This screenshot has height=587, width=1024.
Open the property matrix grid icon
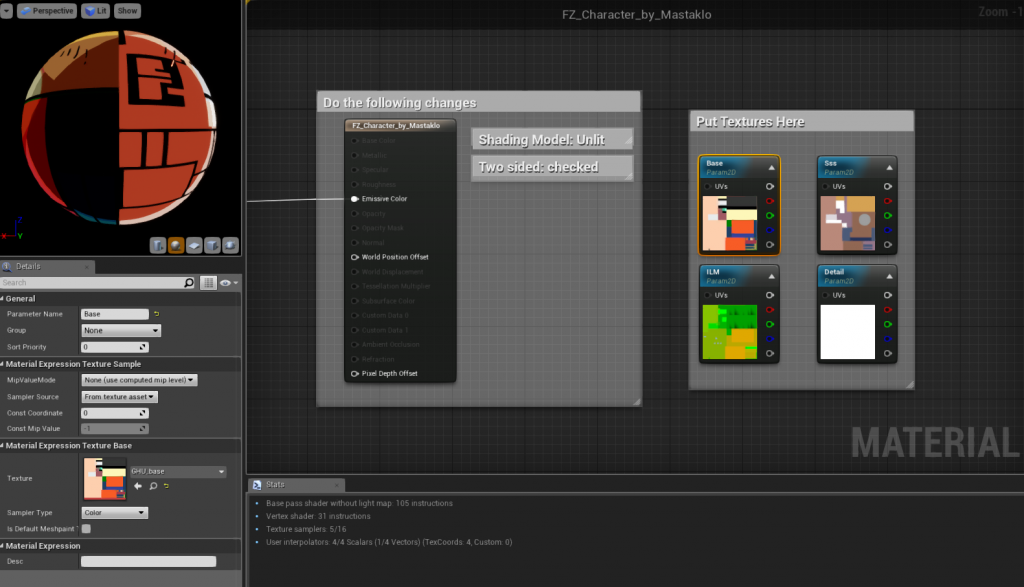pos(208,283)
